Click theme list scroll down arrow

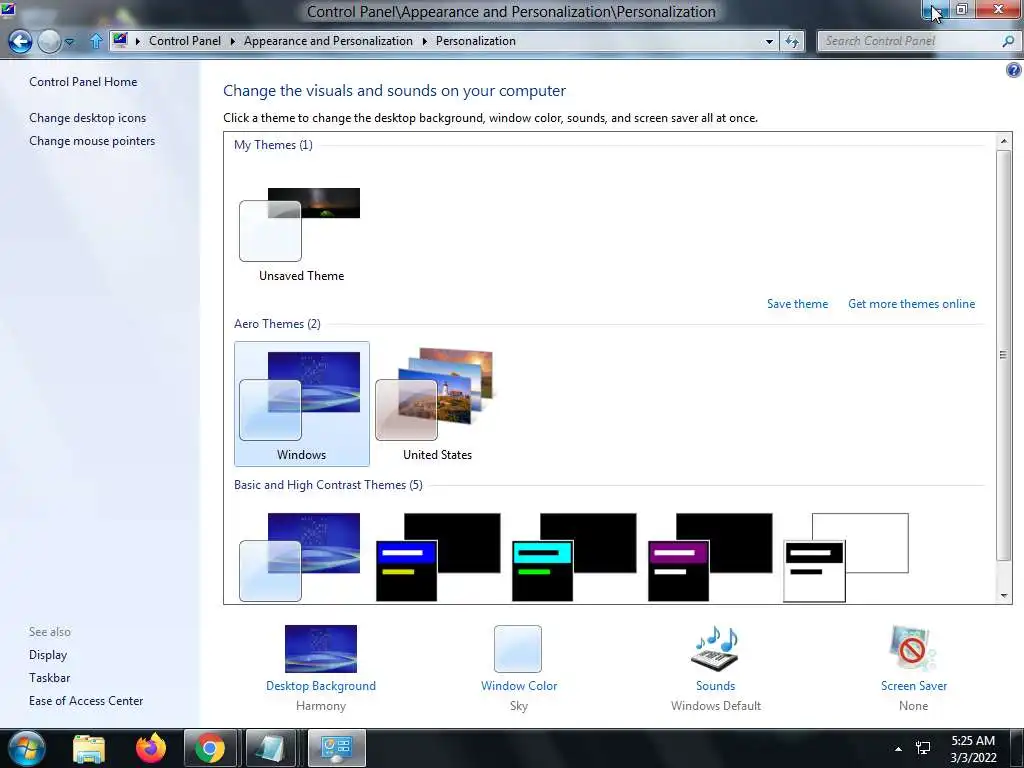pos(1004,596)
